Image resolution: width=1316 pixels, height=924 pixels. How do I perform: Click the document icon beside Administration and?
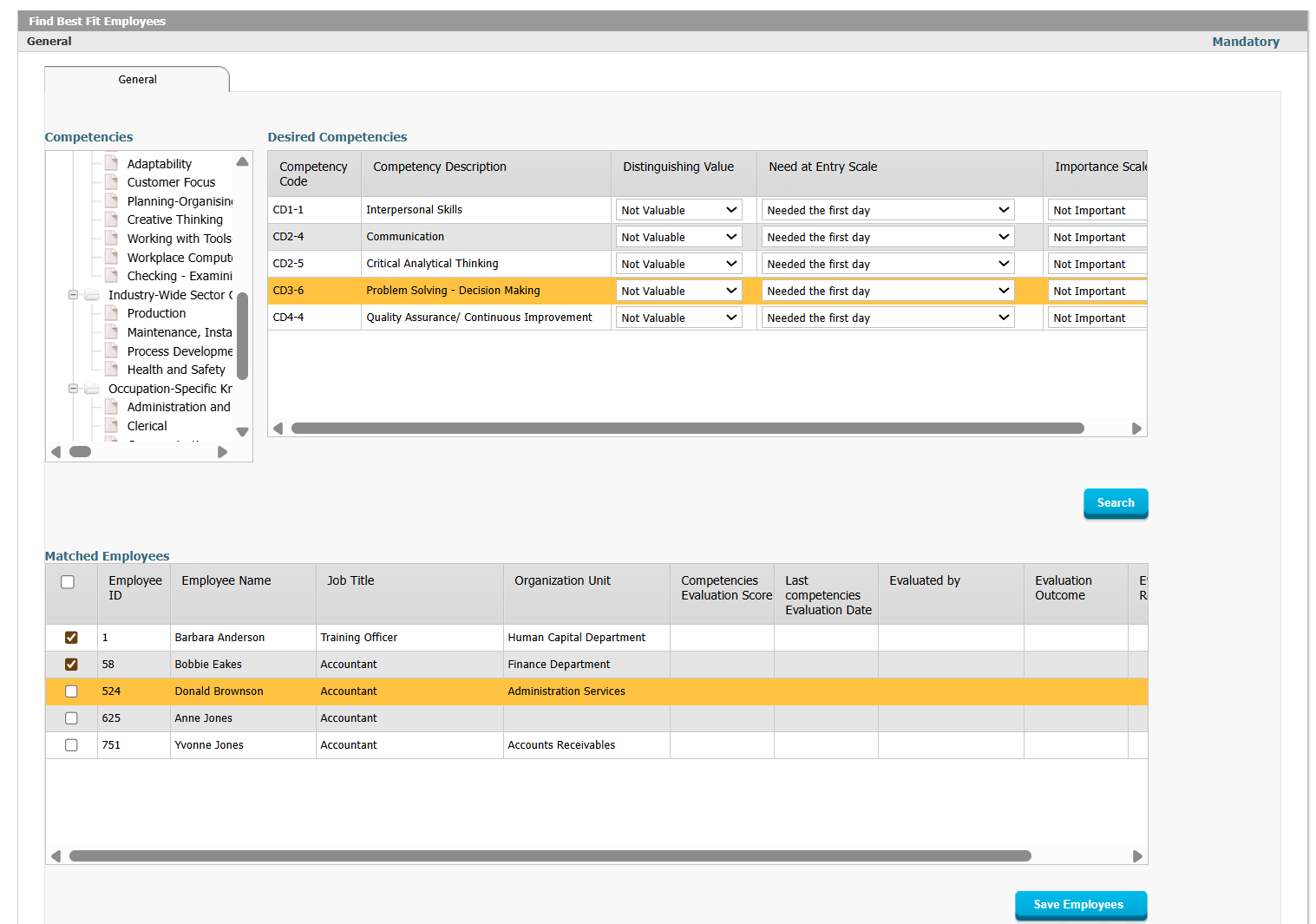coord(111,406)
